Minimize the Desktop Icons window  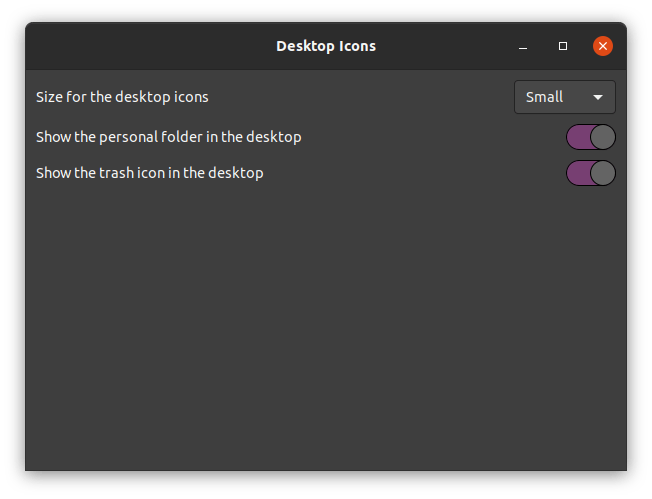pyautogui.click(x=523, y=46)
